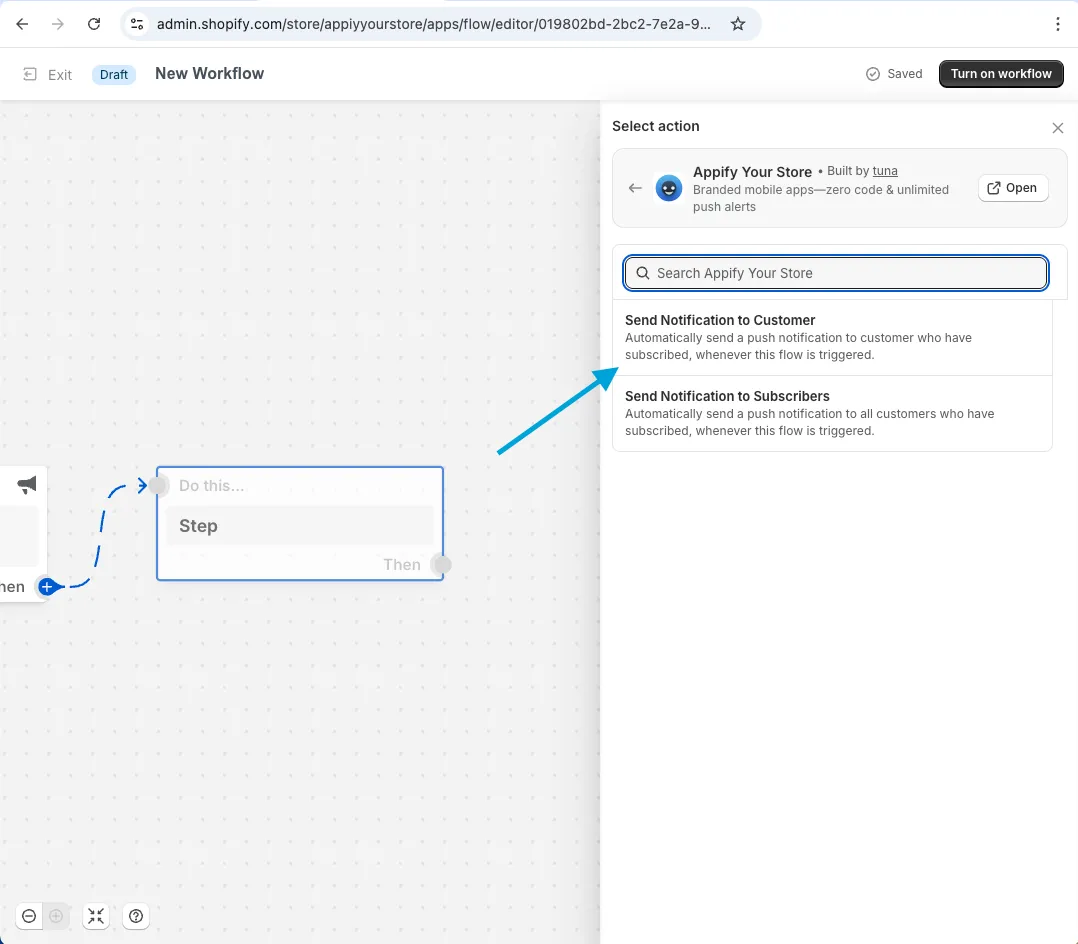Go back using browser back arrow
1078x944 pixels.
(x=22, y=24)
